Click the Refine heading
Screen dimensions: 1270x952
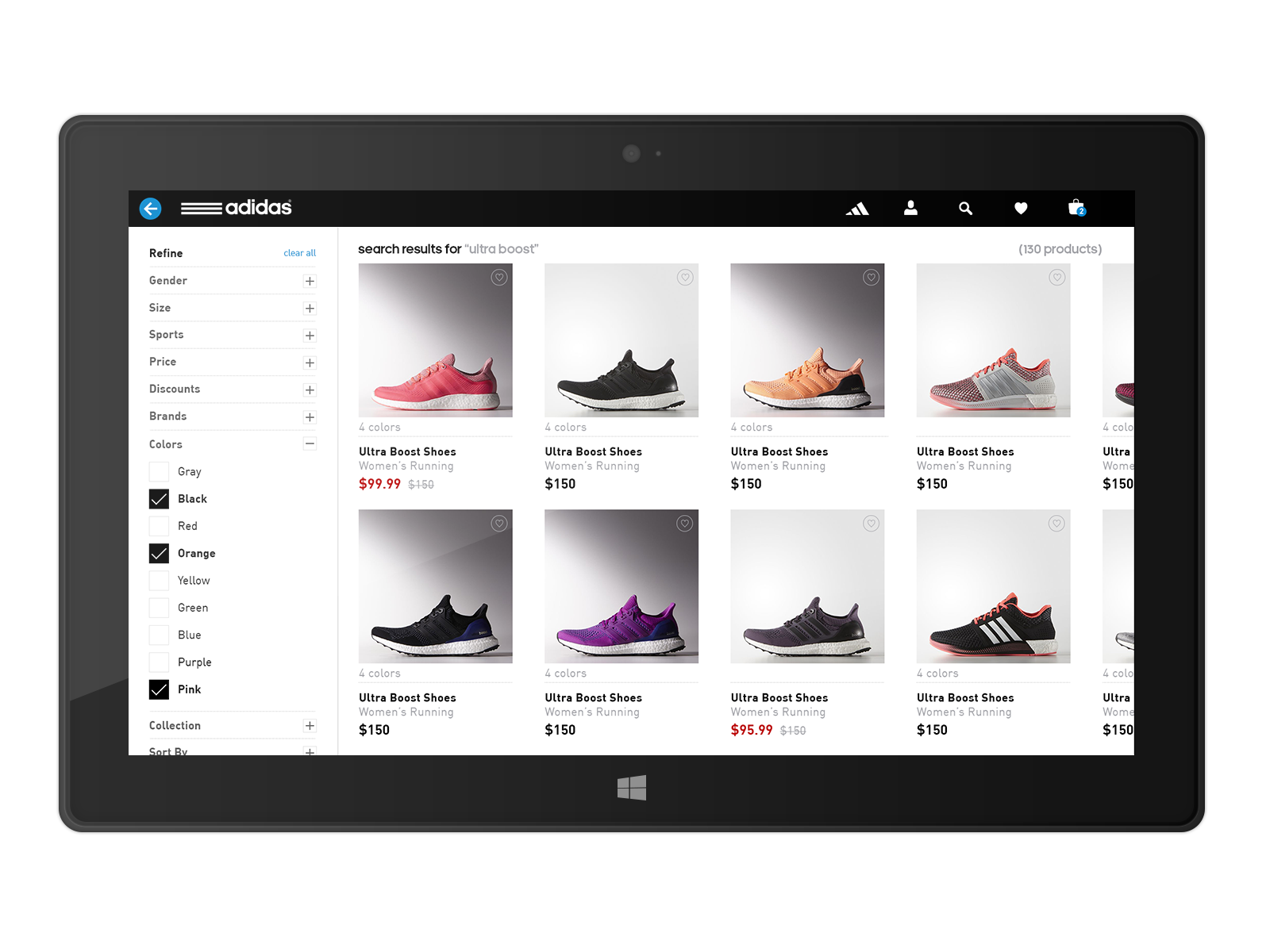click(166, 253)
